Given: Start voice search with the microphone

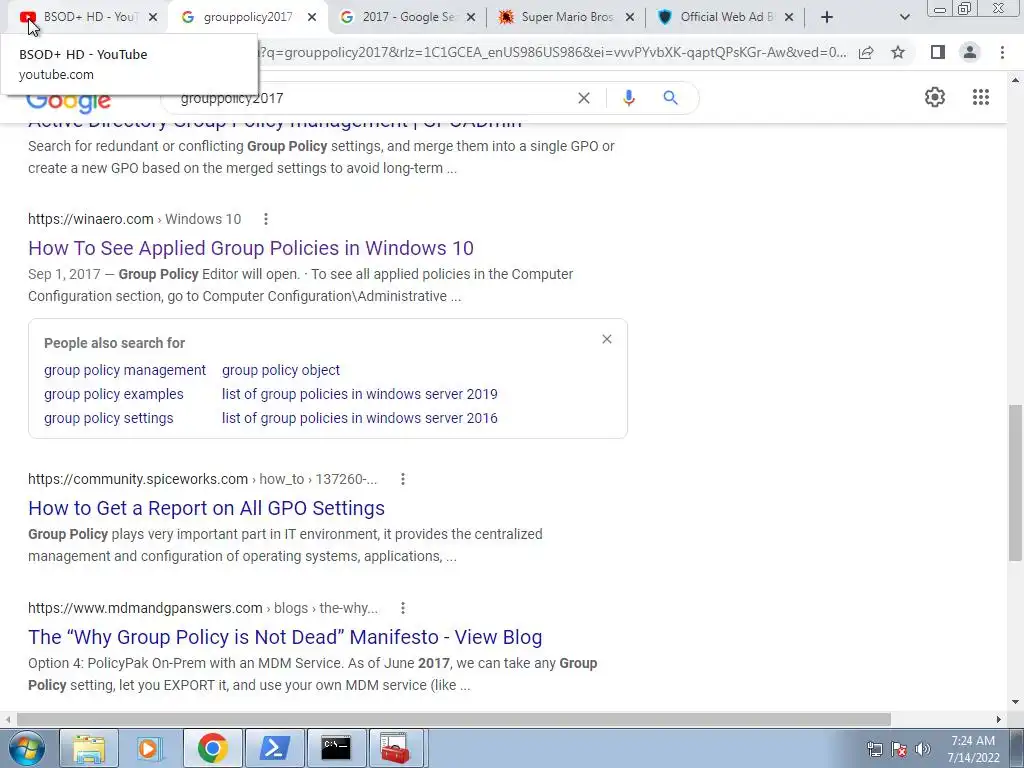Looking at the screenshot, I should click(628, 98).
